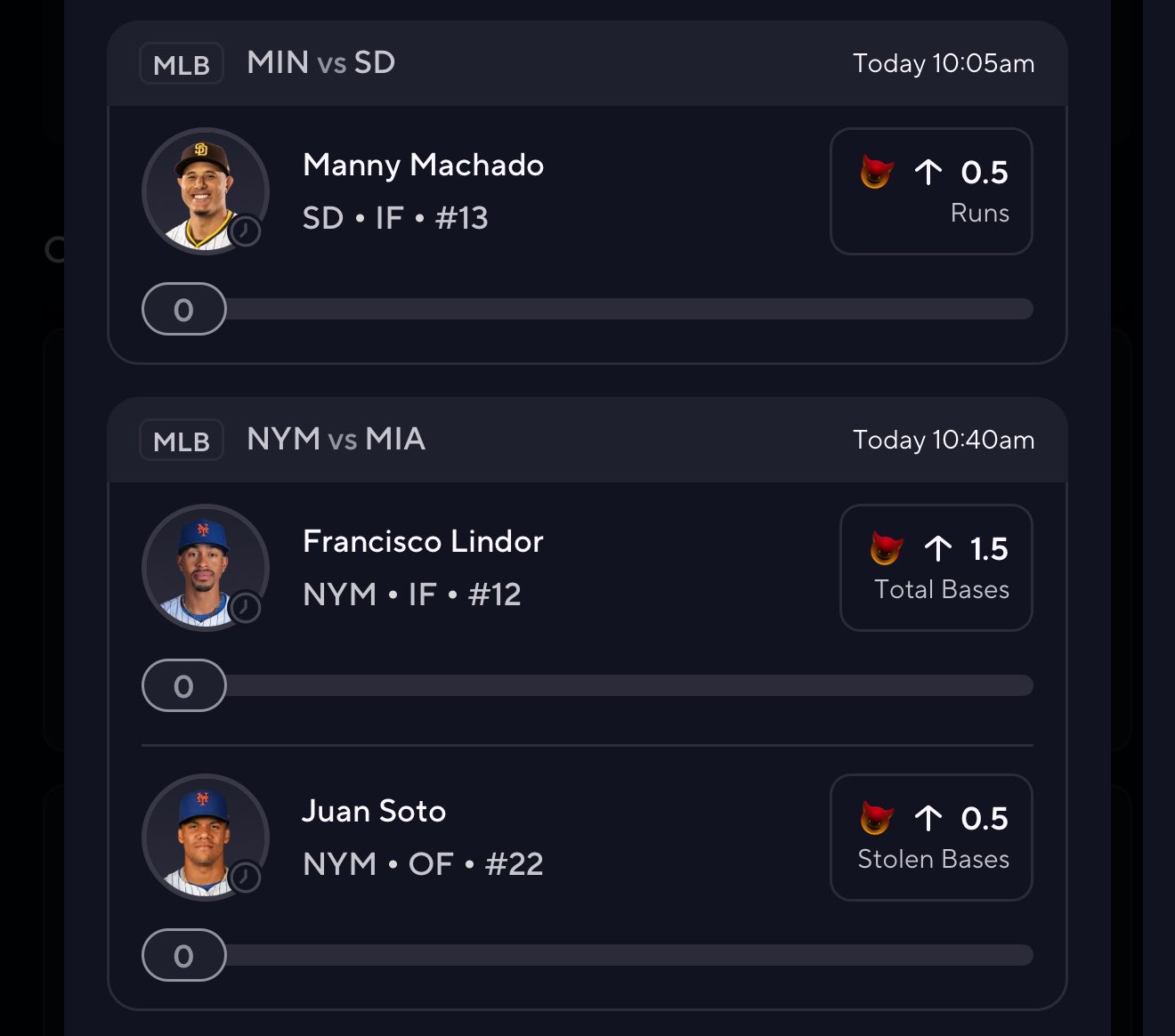This screenshot has width=1175, height=1036.
Task: Click the Juan Soto player name
Action: pyautogui.click(x=374, y=811)
